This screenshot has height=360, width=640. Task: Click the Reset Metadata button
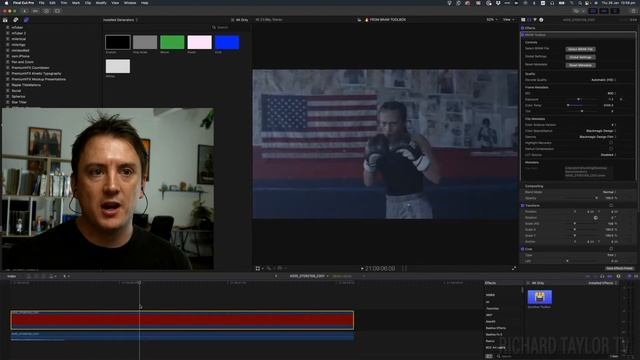(x=580, y=65)
